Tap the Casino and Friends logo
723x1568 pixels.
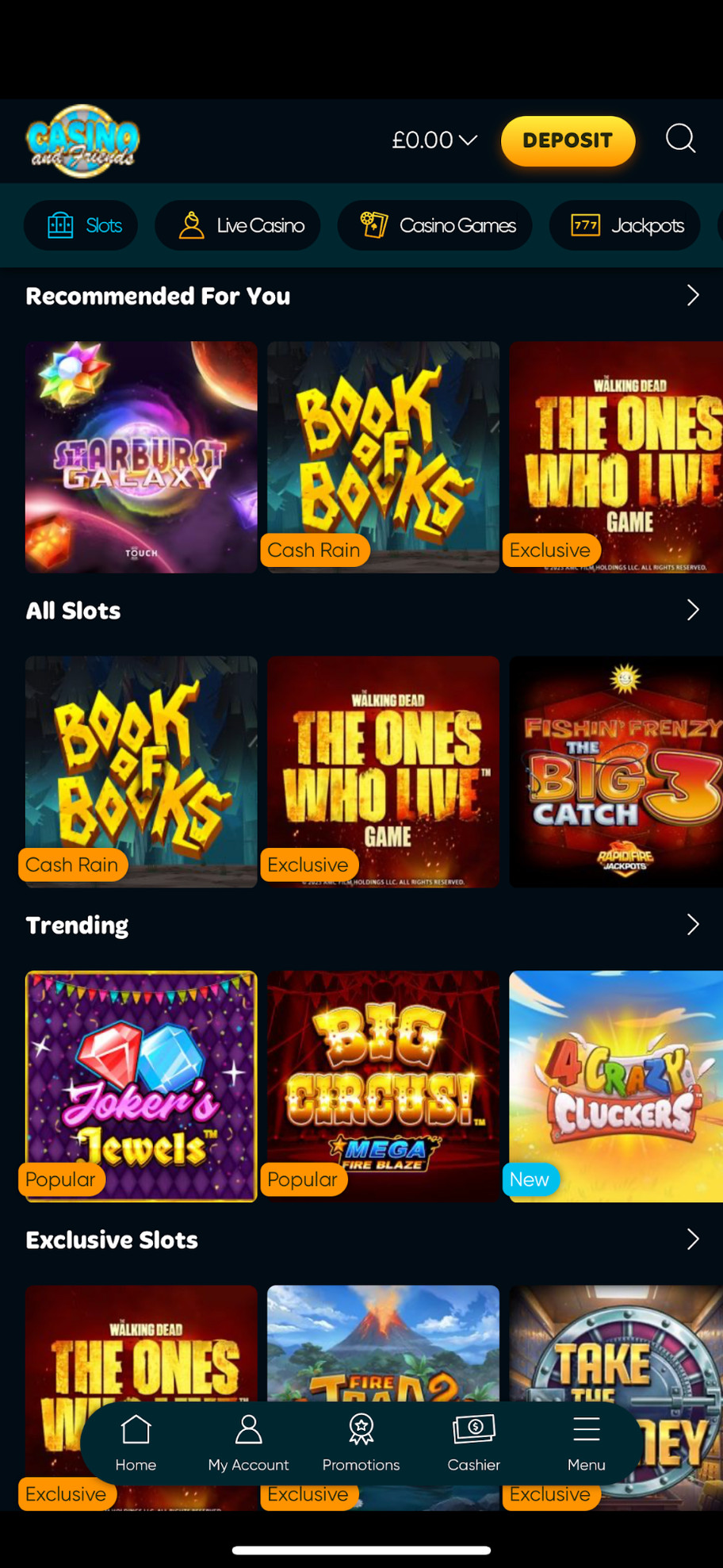click(82, 140)
